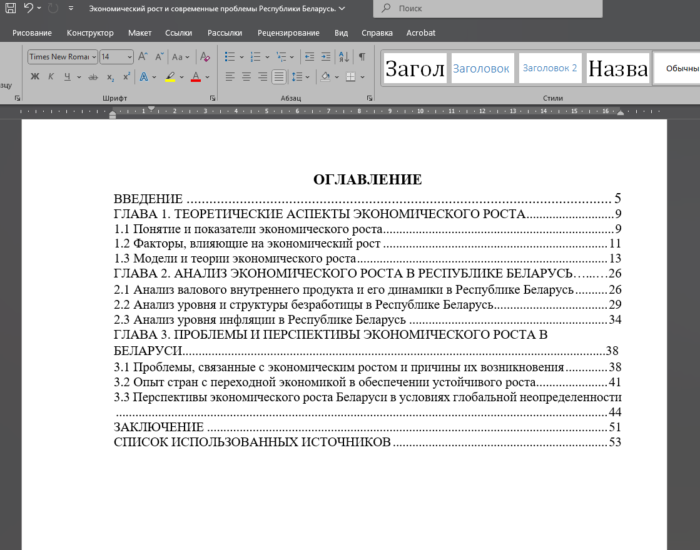The height and width of the screenshot is (550, 700).
Task: Apply a multilevel list
Action: coord(281,57)
